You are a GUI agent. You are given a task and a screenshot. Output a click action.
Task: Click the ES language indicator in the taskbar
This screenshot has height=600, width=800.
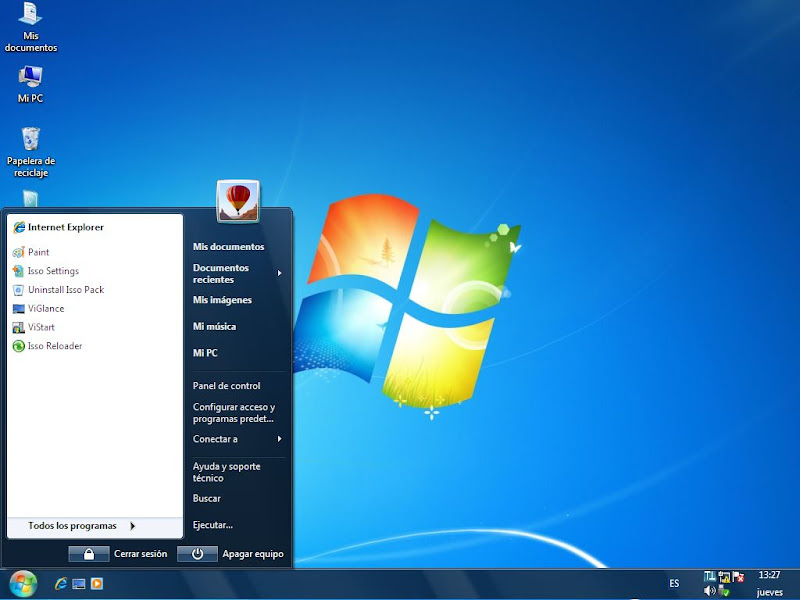(674, 583)
